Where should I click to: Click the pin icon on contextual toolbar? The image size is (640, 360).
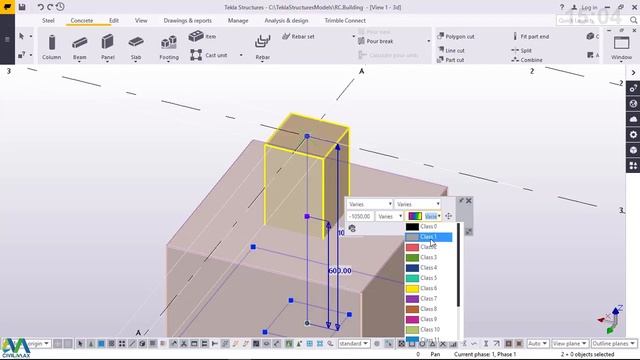coord(461,200)
